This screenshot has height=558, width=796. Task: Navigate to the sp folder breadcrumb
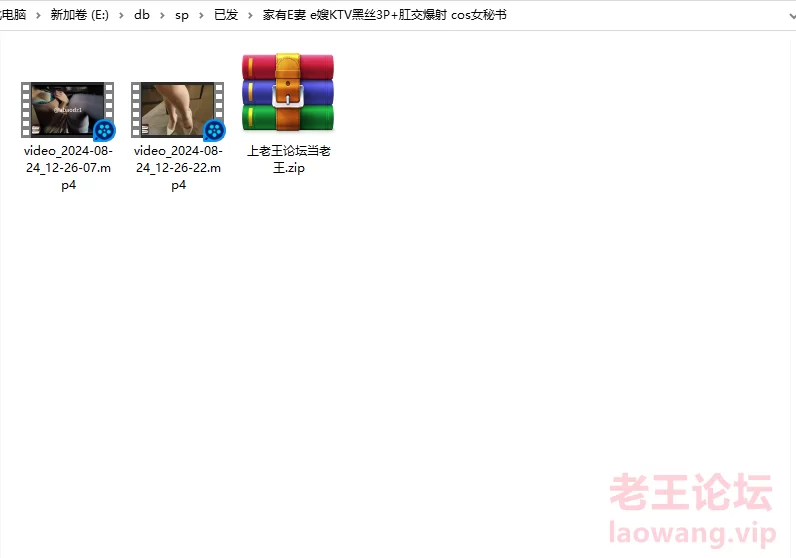(182, 15)
